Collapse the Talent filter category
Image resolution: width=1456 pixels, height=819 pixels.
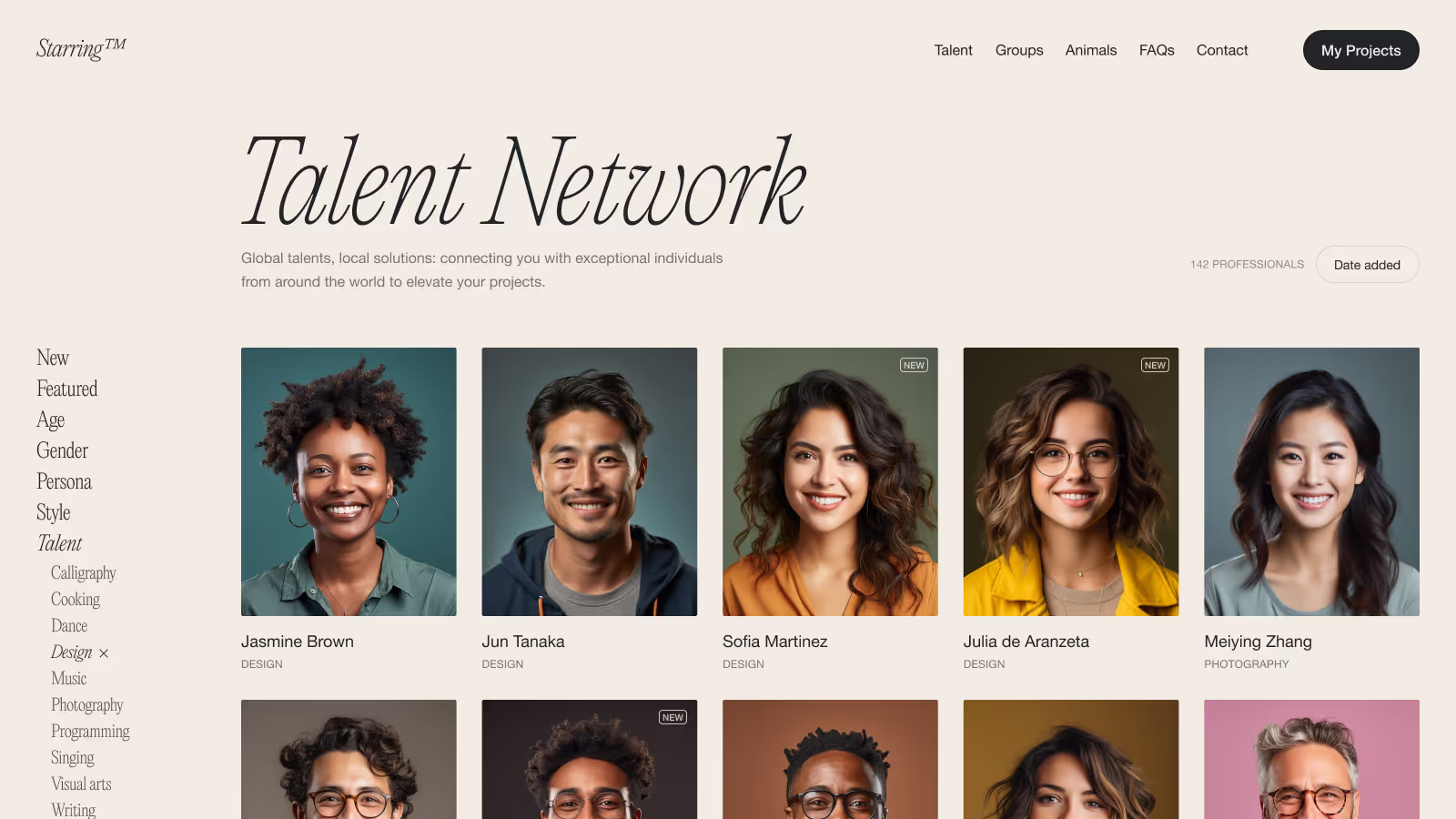(59, 543)
